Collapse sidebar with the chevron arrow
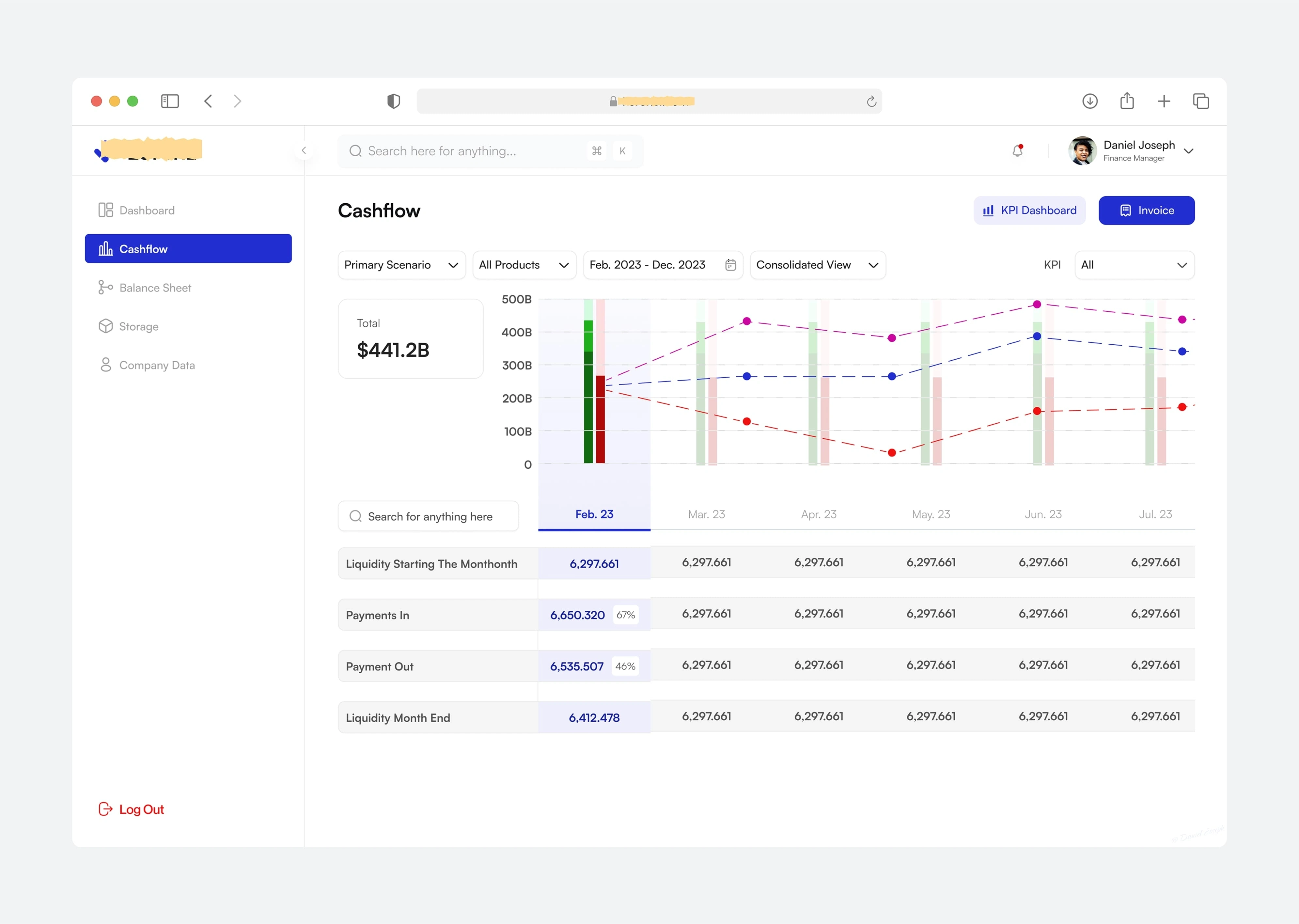The image size is (1299, 924). [304, 150]
